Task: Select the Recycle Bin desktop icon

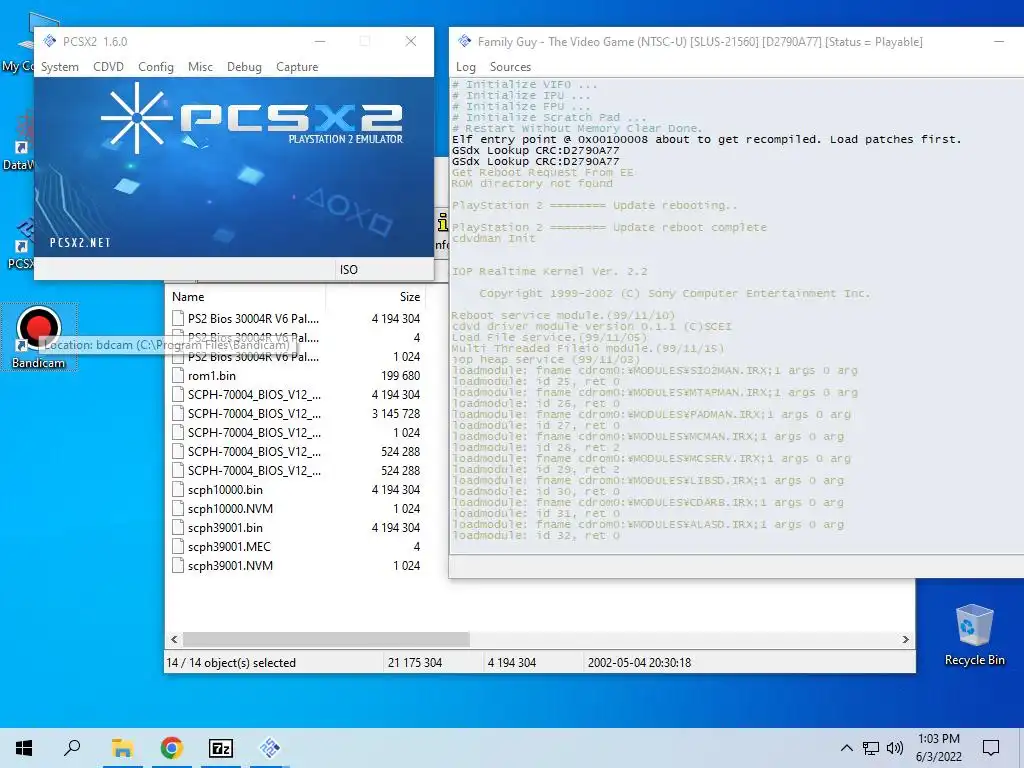Action: [974, 634]
